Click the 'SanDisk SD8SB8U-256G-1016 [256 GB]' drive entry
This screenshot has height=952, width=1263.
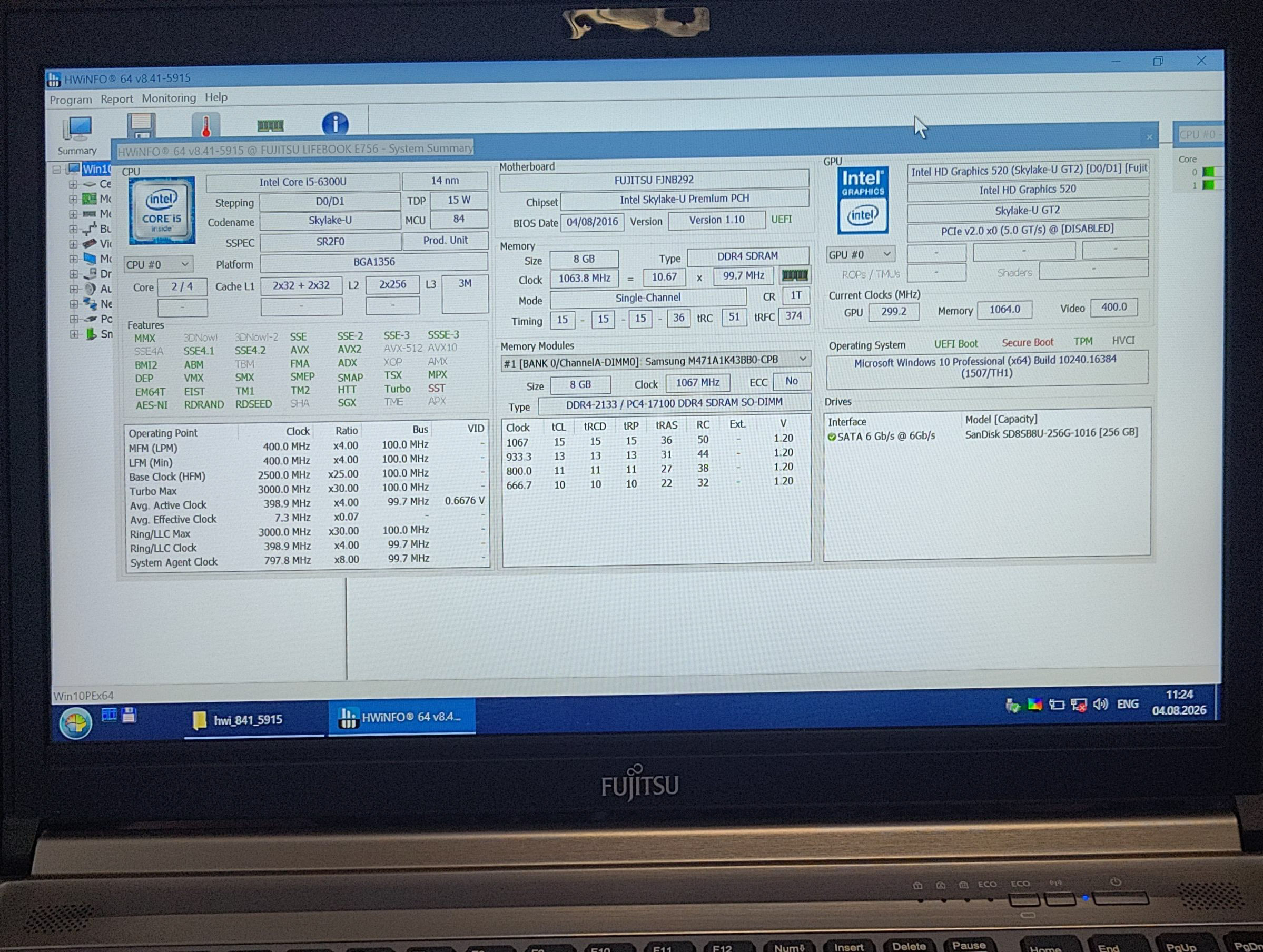tap(1051, 434)
